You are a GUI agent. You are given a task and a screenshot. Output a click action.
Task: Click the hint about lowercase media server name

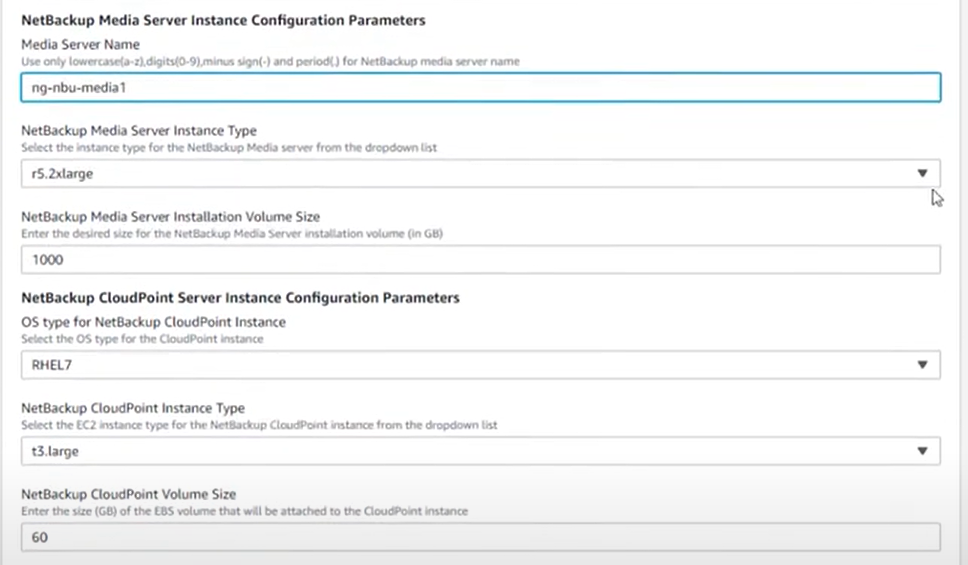(270, 62)
